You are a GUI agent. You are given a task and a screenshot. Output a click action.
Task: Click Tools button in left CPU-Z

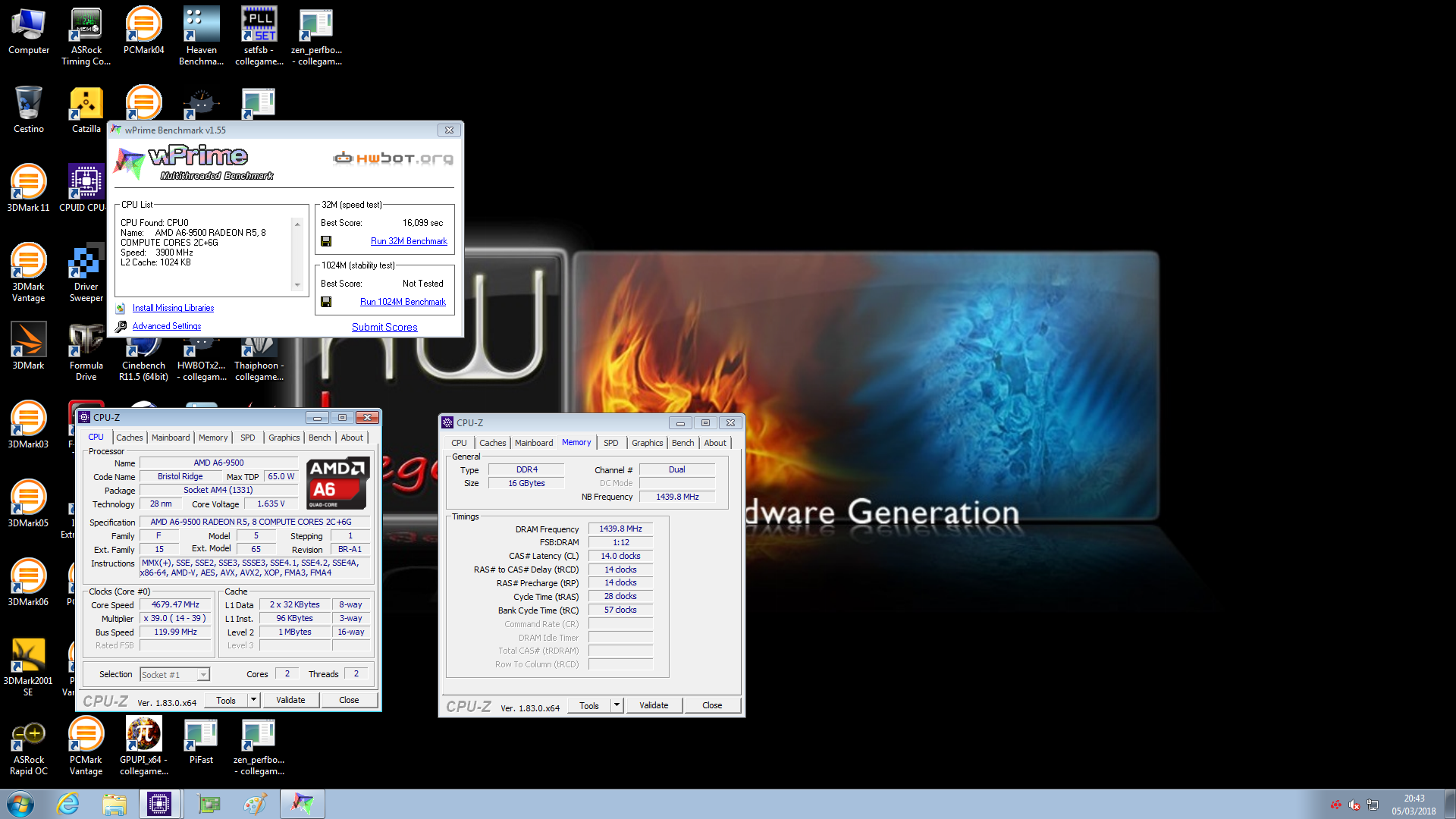click(x=226, y=700)
